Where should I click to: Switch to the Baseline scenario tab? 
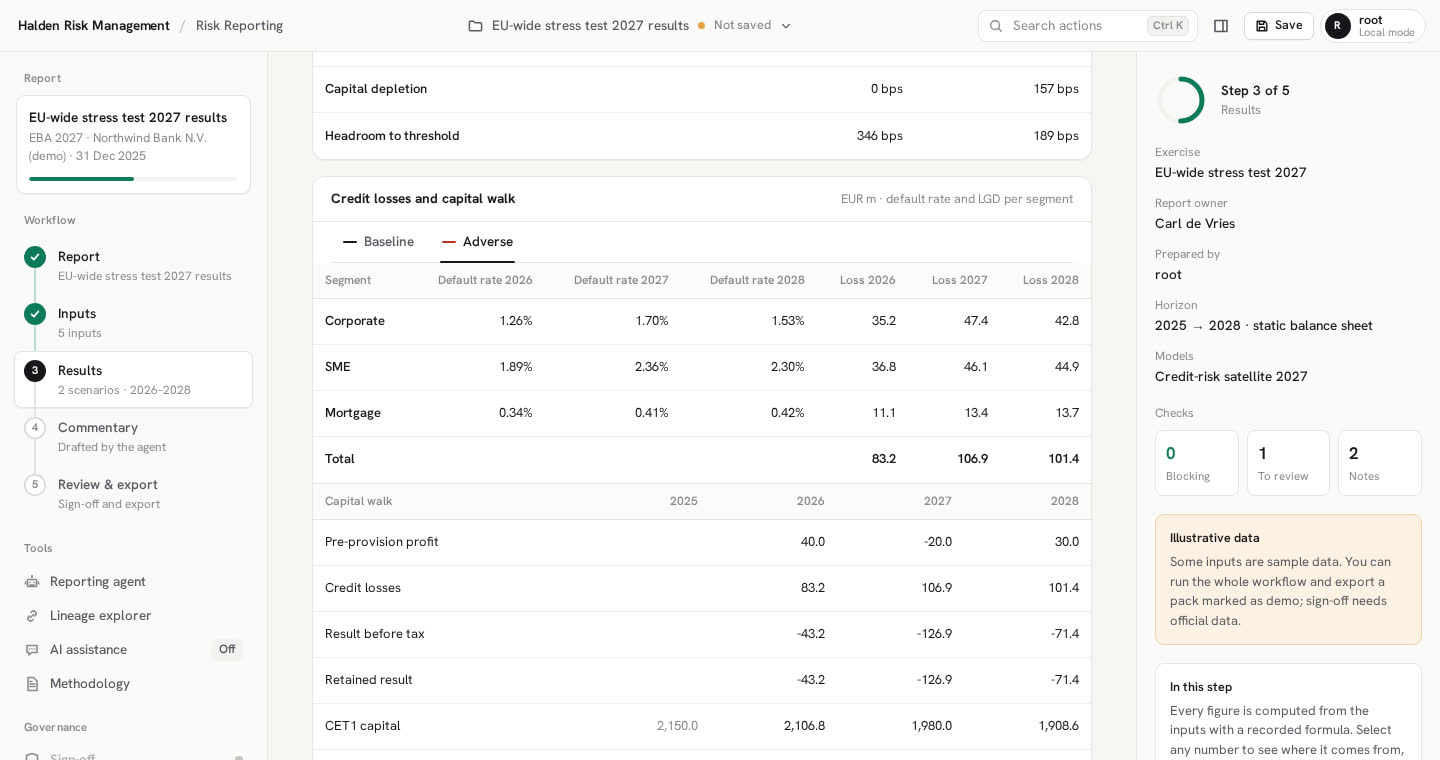[378, 242]
